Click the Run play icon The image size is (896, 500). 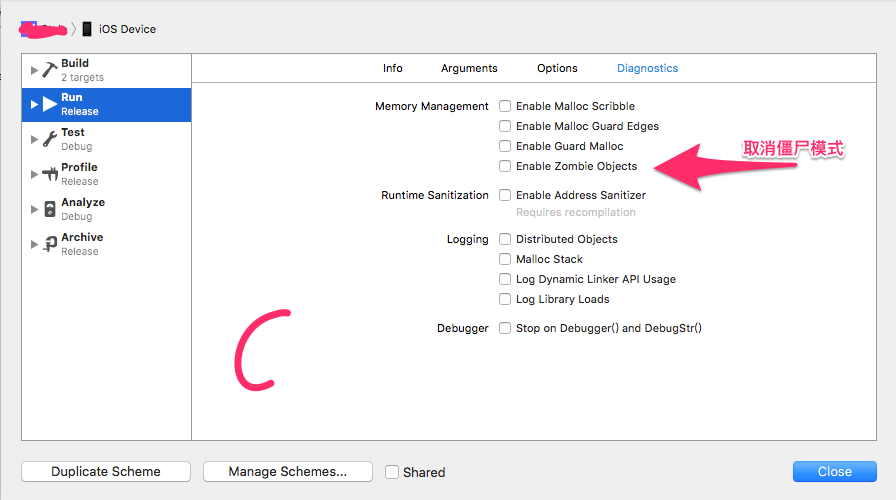[49, 104]
